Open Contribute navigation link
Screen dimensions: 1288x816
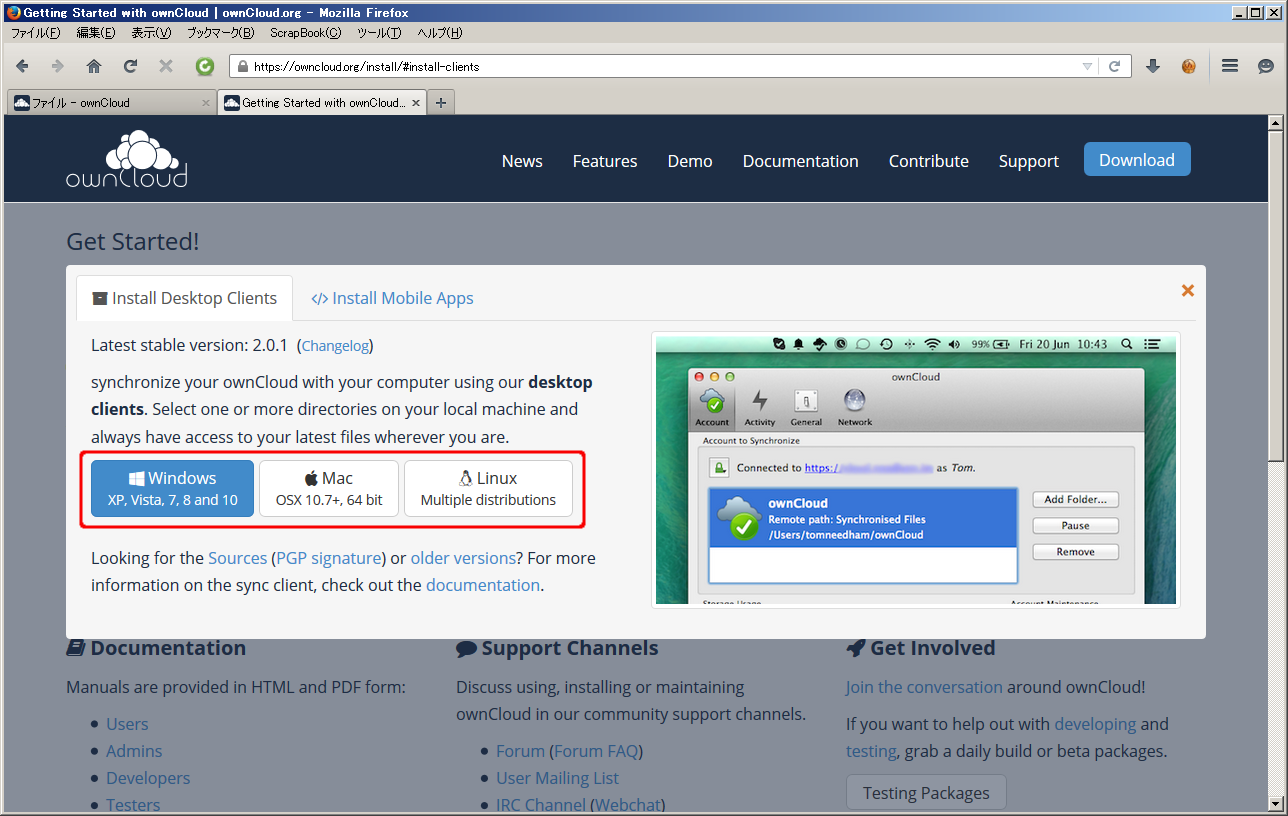pyautogui.click(x=929, y=161)
